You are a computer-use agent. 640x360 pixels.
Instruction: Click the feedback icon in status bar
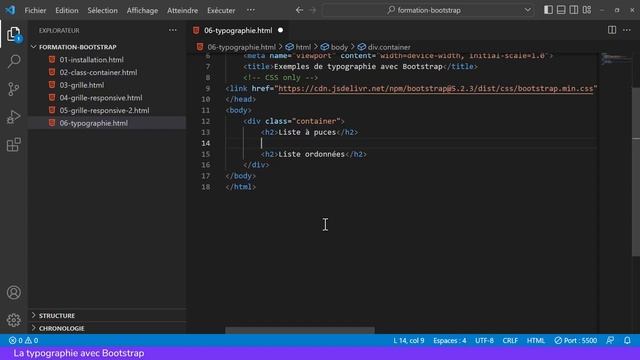tap(610, 340)
